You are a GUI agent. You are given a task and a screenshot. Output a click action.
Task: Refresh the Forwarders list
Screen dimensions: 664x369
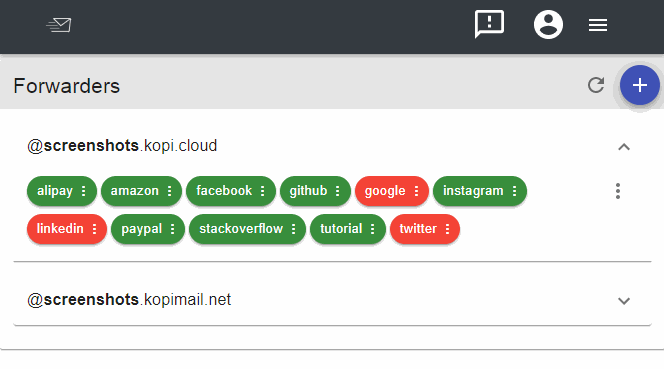click(x=596, y=85)
